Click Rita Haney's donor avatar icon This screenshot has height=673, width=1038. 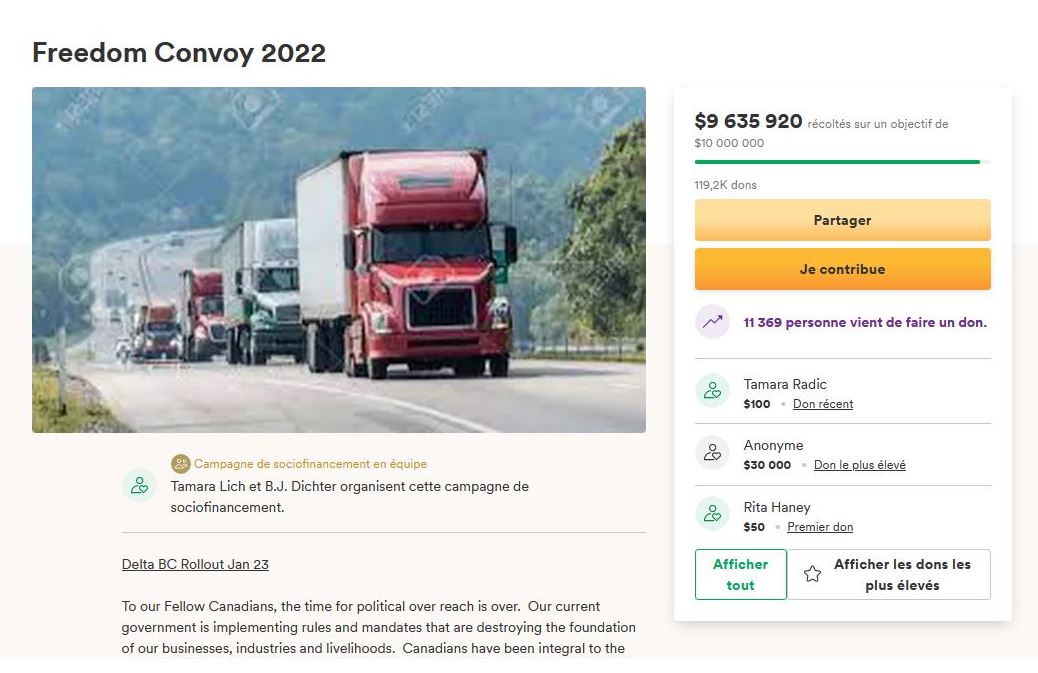[712, 514]
